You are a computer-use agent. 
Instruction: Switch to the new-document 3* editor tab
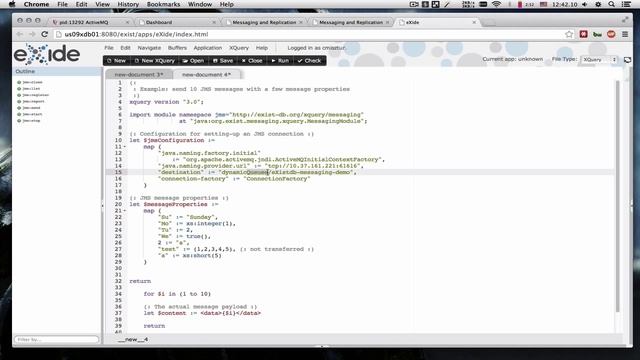click(x=139, y=75)
